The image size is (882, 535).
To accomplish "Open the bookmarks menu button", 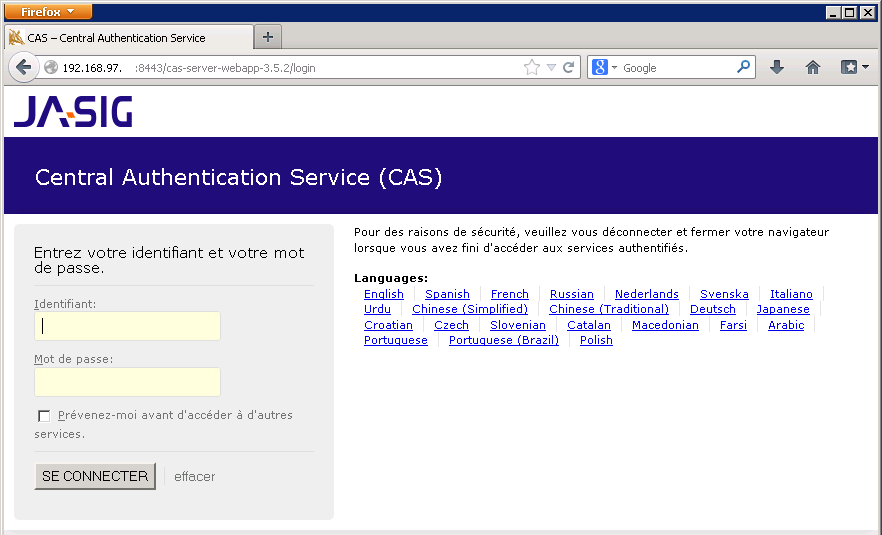I will [854, 68].
